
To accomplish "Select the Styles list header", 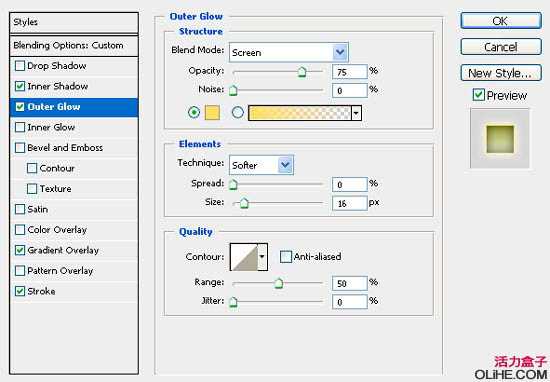I will coord(74,22).
